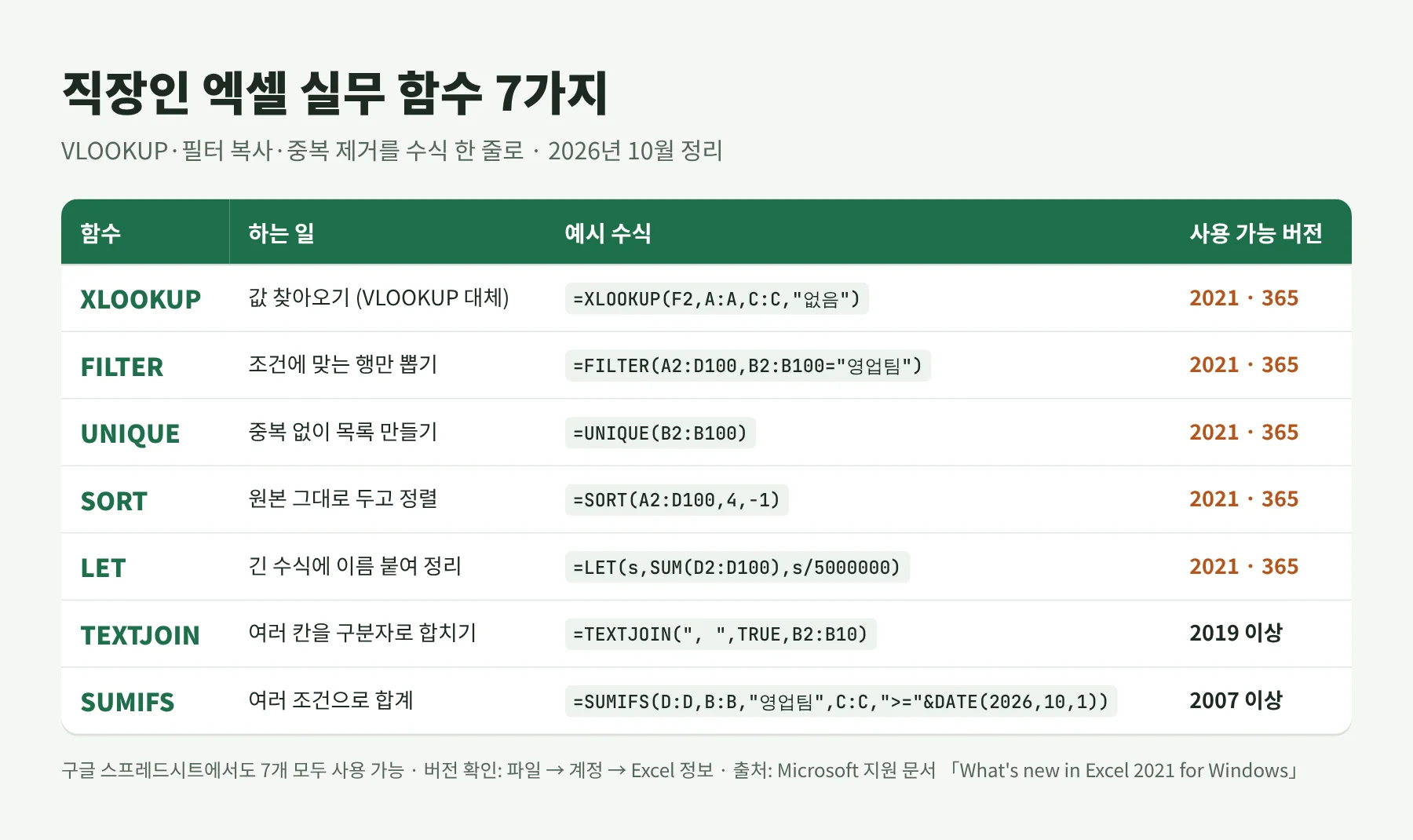Click the =UNIQUE(B2:B100) formula

click(x=660, y=433)
